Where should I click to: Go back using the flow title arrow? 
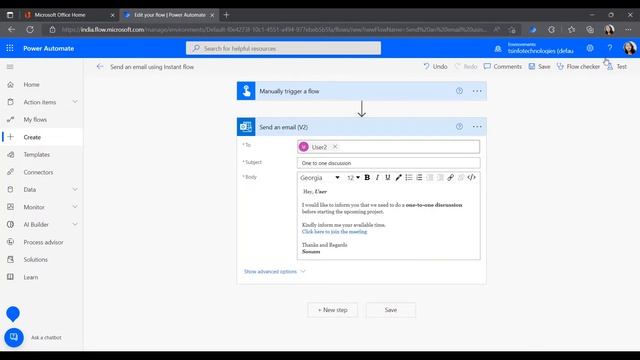(x=100, y=67)
